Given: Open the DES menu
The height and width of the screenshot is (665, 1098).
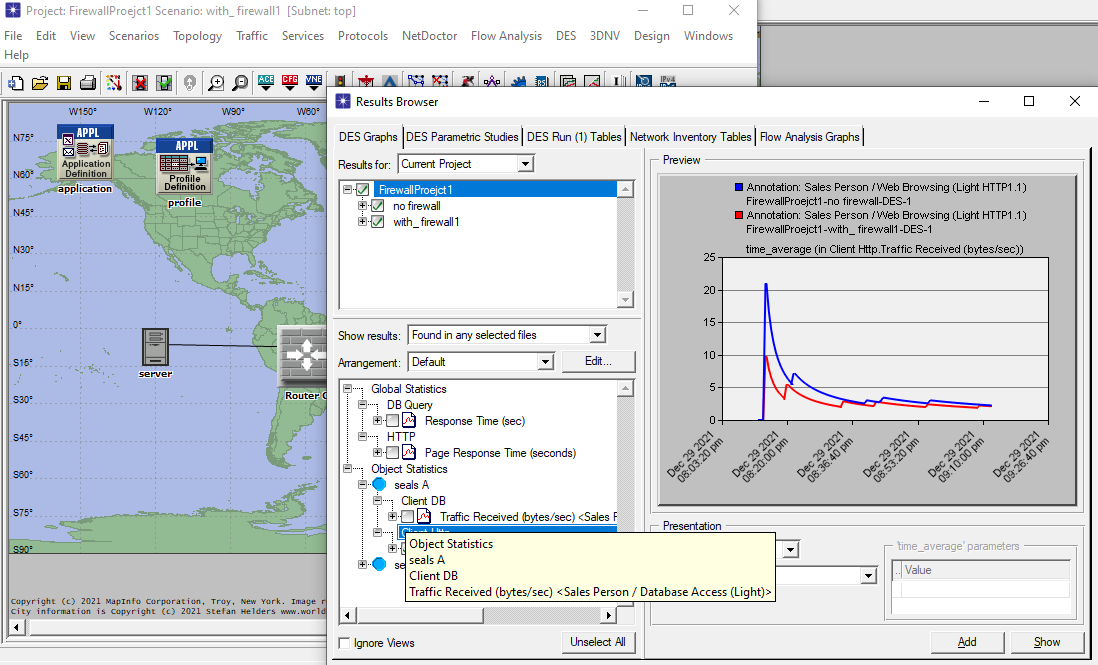Looking at the screenshot, I should click(x=566, y=36).
